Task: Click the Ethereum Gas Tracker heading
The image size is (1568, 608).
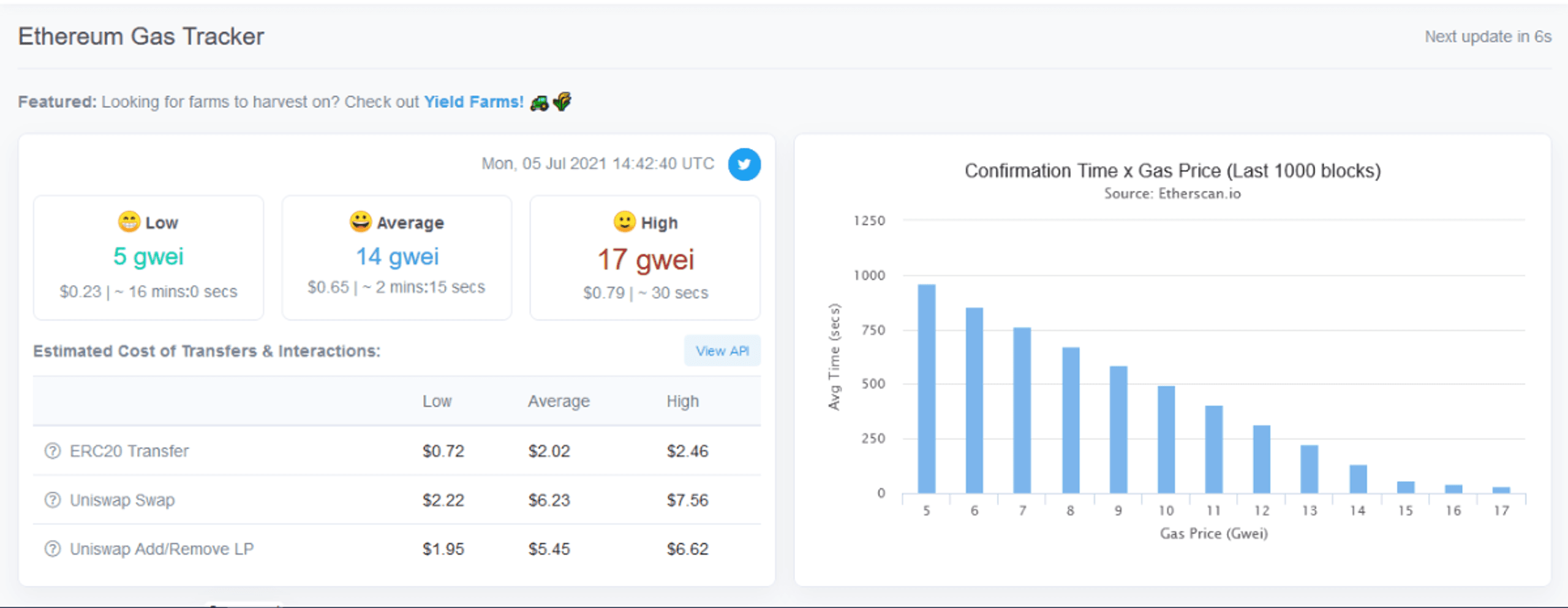Action: [x=141, y=37]
